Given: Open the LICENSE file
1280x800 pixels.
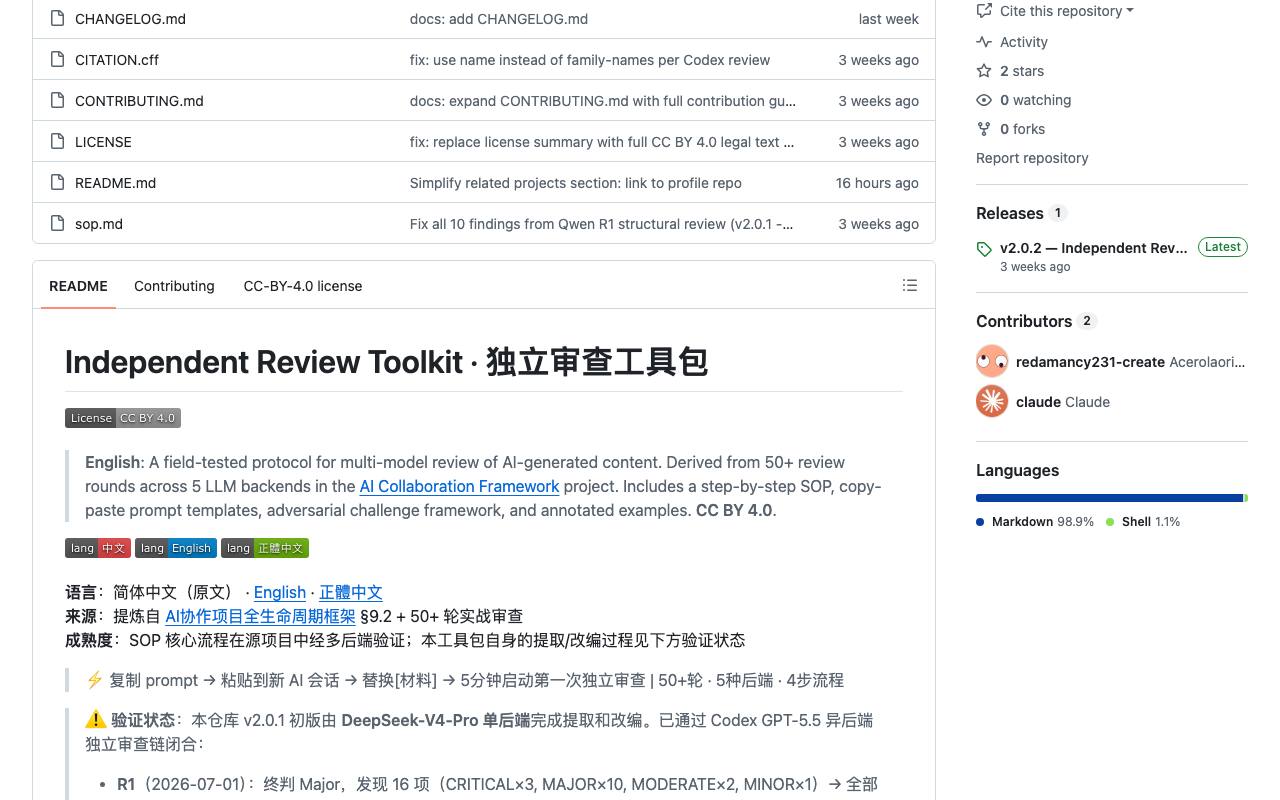Looking at the screenshot, I should 103,142.
